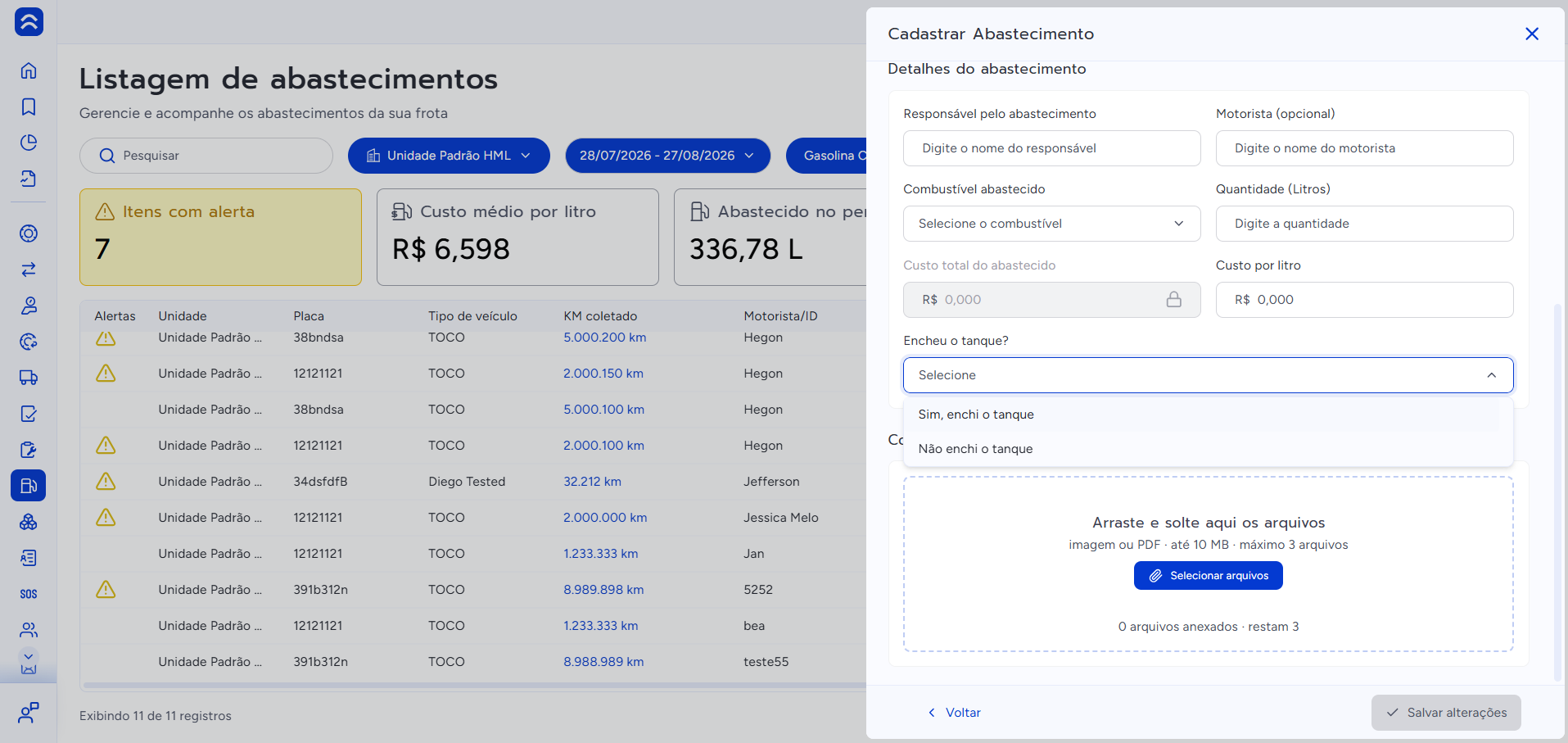Click the Digite a quantidade input field
The width and height of the screenshot is (1568, 743).
coord(1364,224)
